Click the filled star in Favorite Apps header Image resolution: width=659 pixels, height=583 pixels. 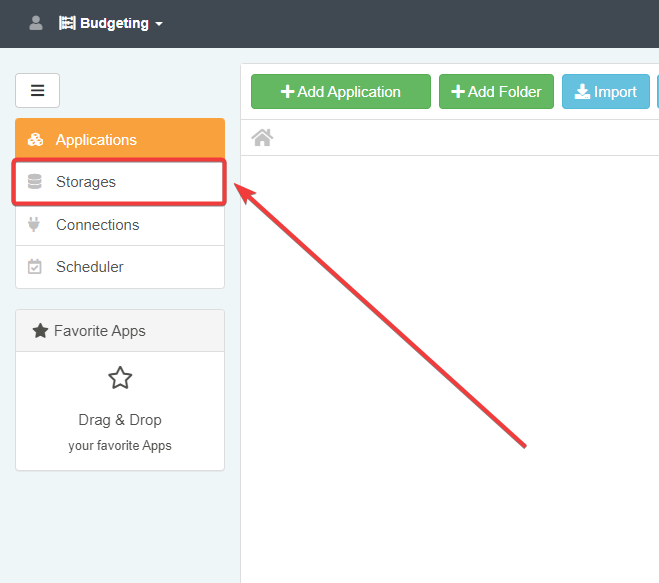click(x=40, y=331)
